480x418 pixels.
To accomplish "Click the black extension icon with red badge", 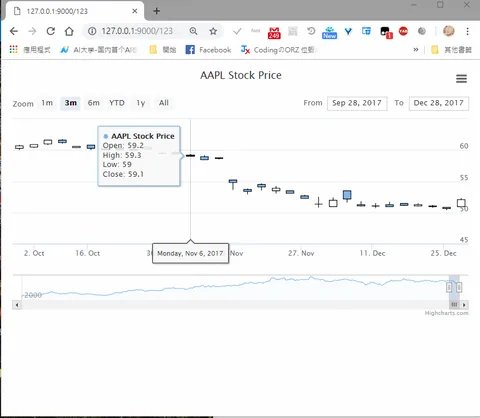I will point(386,32).
